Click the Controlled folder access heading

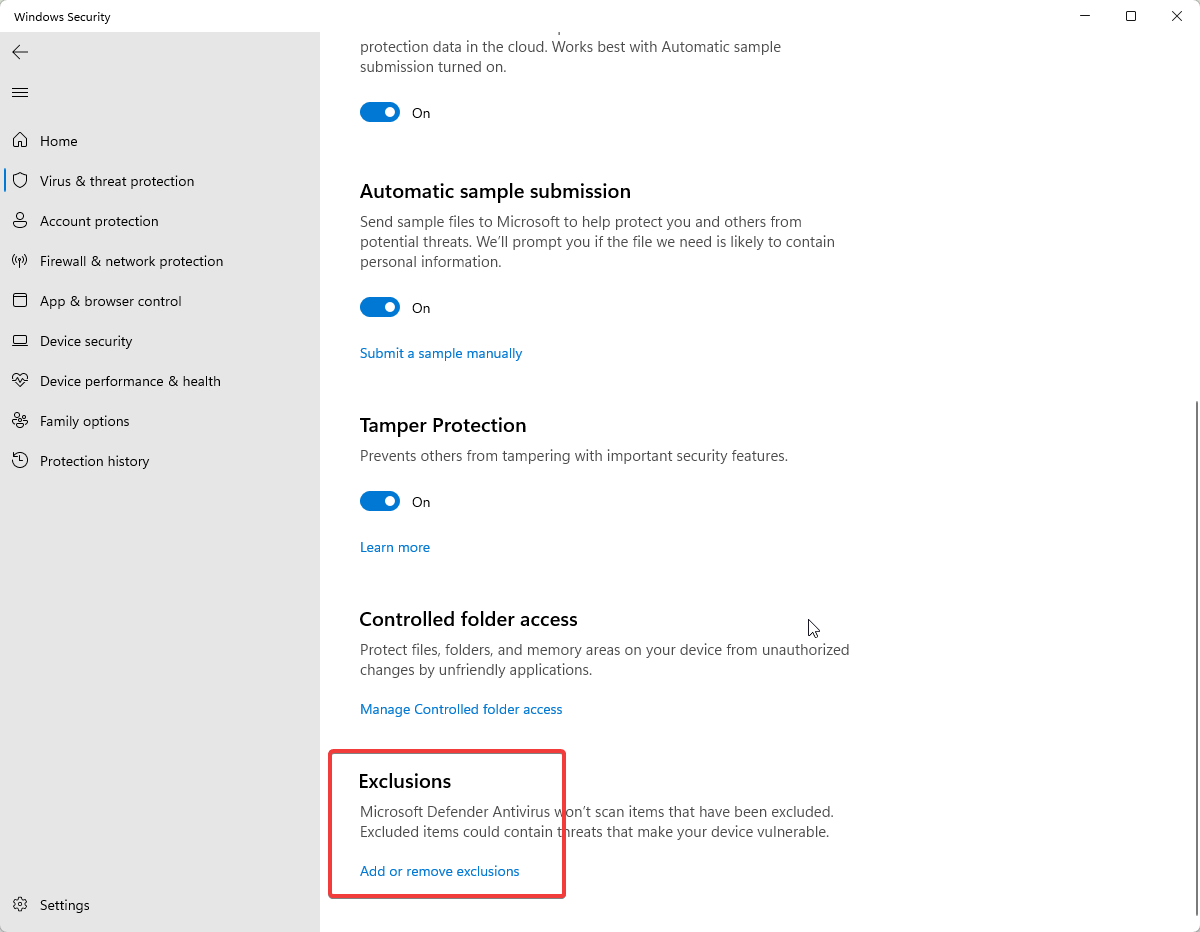tap(469, 619)
